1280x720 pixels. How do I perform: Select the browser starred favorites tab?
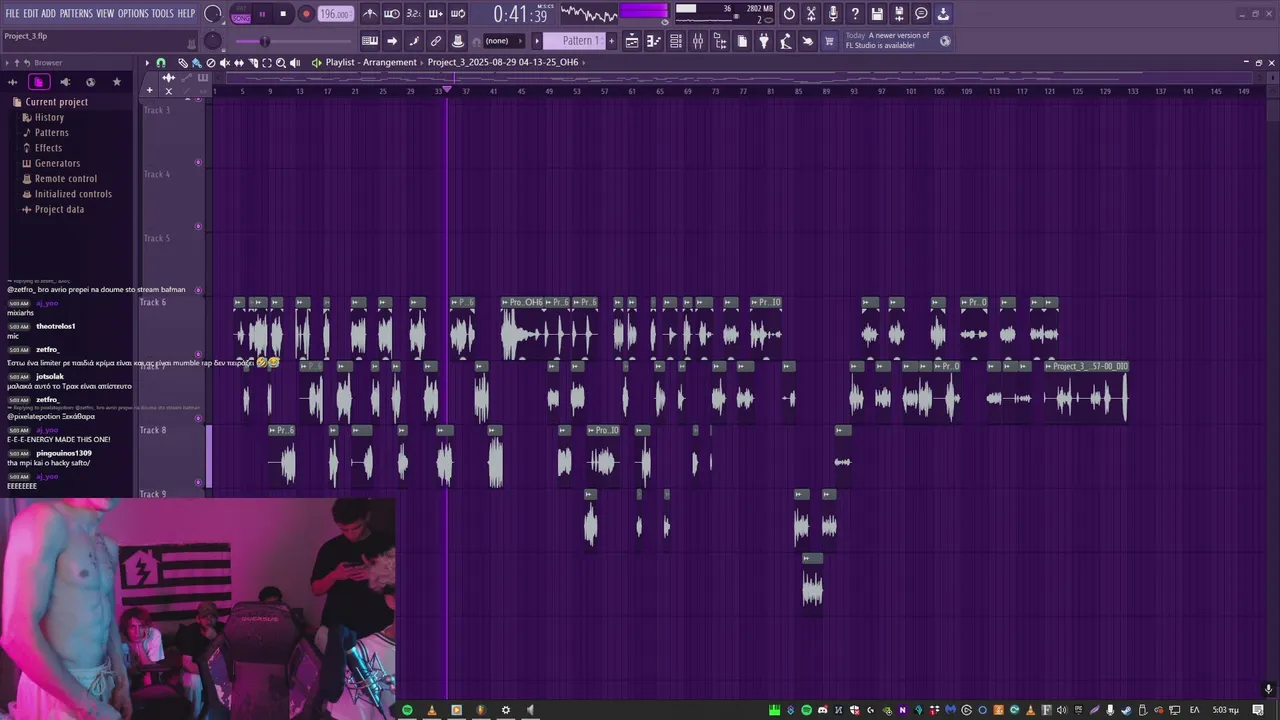pos(116,82)
